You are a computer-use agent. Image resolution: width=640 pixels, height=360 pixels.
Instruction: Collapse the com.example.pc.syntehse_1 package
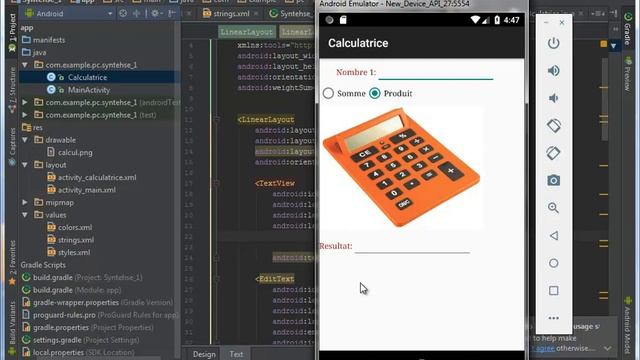[x=25, y=65]
